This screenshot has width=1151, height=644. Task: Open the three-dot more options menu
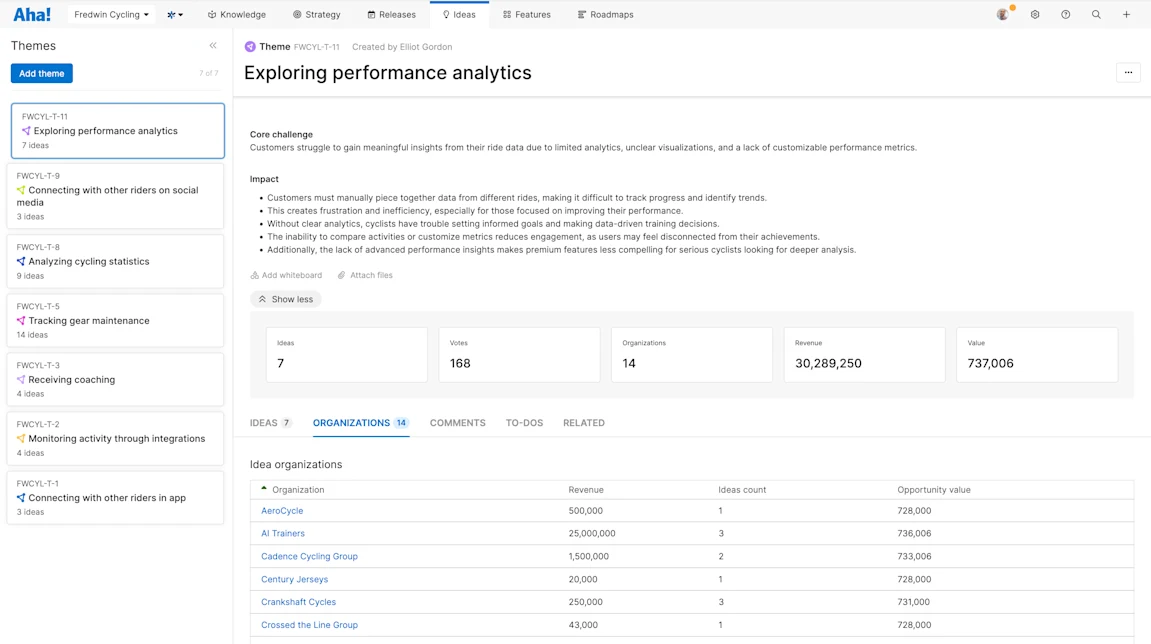pos(1128,73)
